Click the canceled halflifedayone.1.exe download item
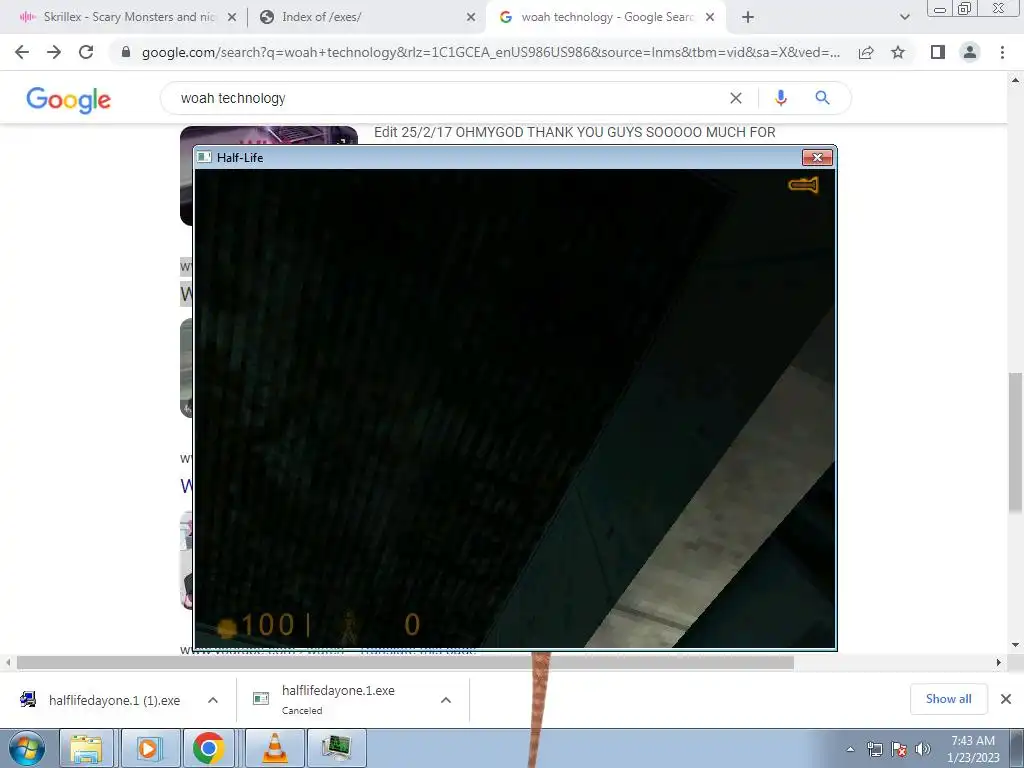The width and height of the screenshot is (1024, 768). pos(338,699)
